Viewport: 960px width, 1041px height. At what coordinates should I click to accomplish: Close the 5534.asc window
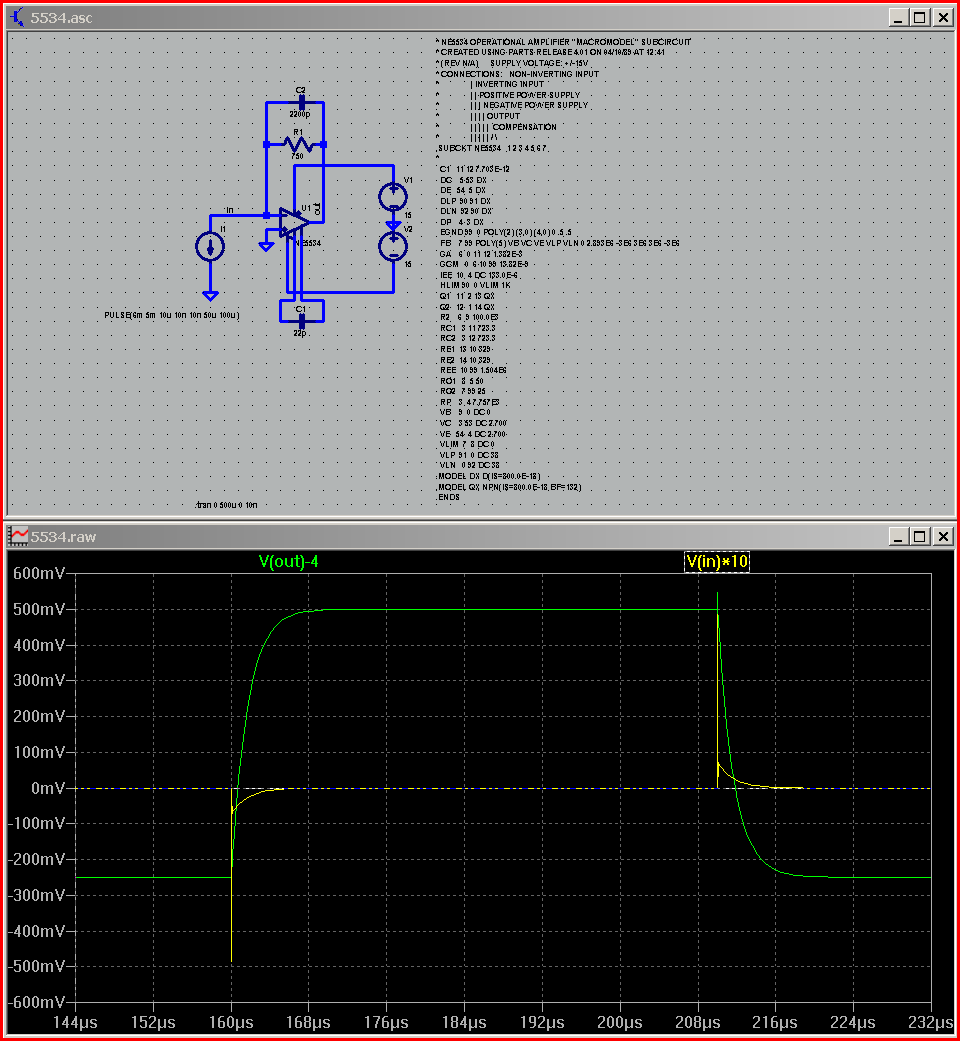[x=943, y=17]
